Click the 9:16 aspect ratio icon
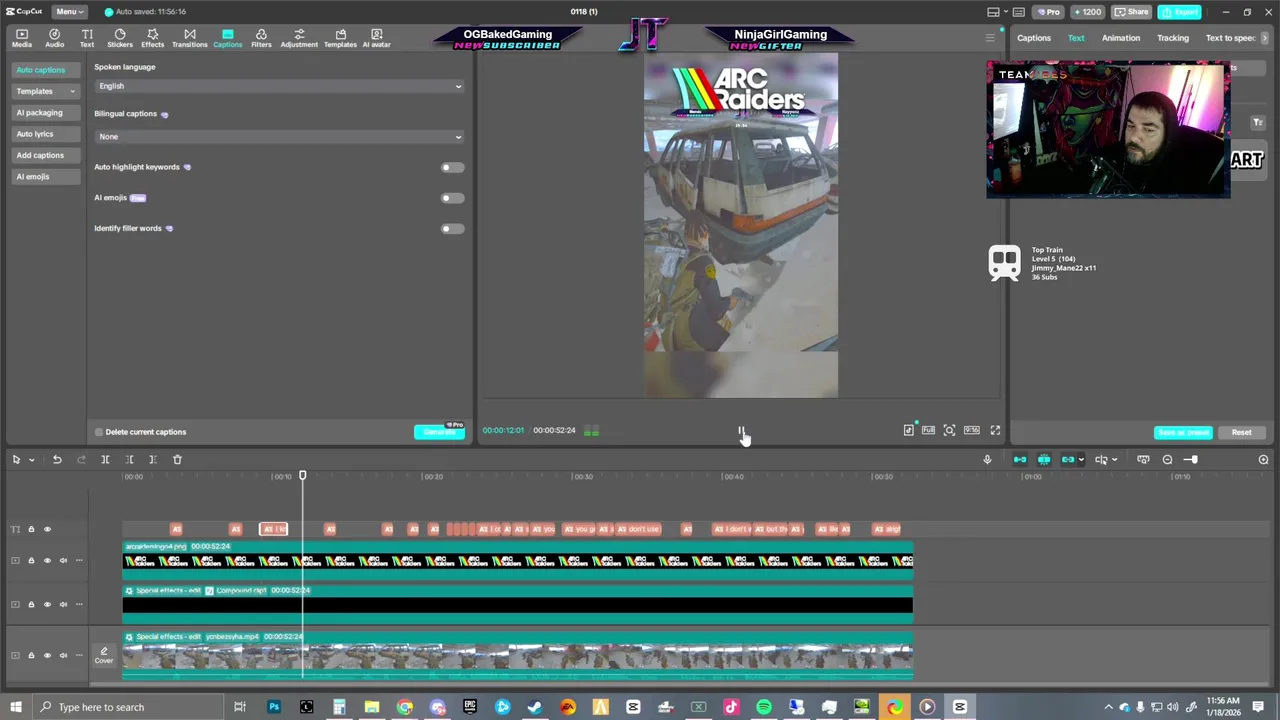The height and width of the screenshot is (720, 1280). [971, 430]
